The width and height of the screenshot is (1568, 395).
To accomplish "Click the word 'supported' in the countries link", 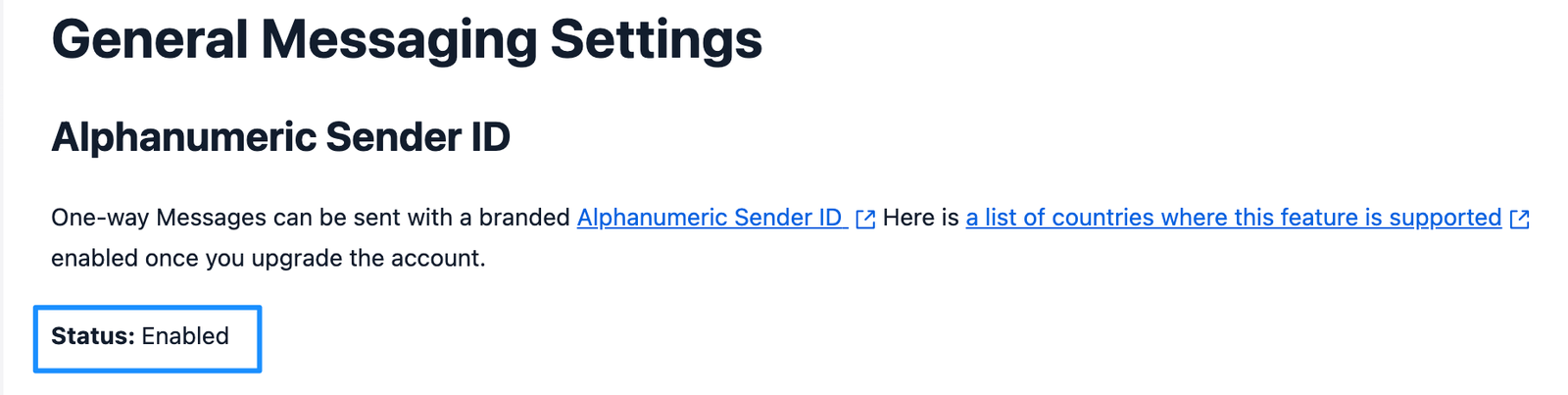I will [x=1445, y=218].
